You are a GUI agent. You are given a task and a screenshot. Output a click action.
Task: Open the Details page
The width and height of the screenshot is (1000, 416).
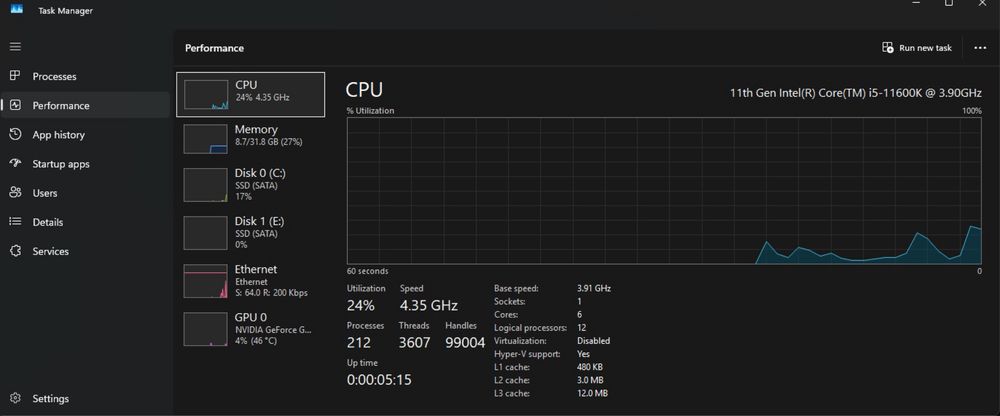click(x=48, y=222)
